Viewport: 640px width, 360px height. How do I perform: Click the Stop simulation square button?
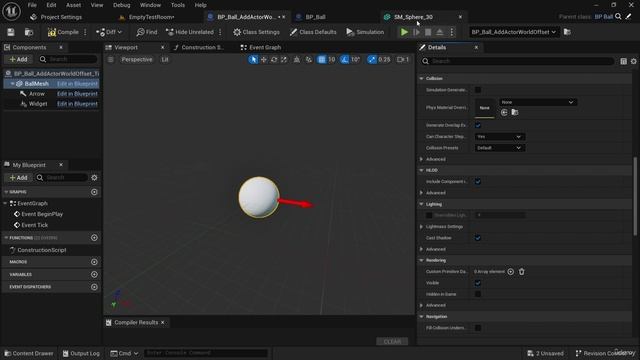[428, 32]
